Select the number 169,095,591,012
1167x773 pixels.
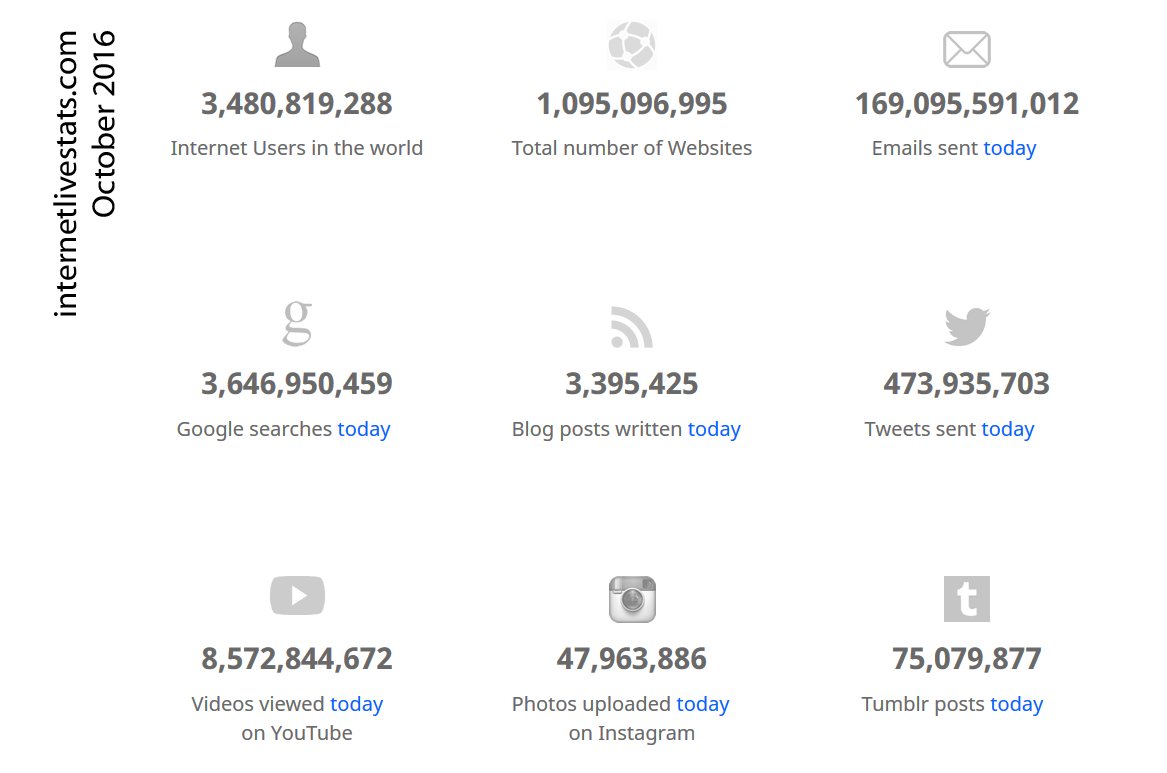pyautogui.click(x=967, y=104)
